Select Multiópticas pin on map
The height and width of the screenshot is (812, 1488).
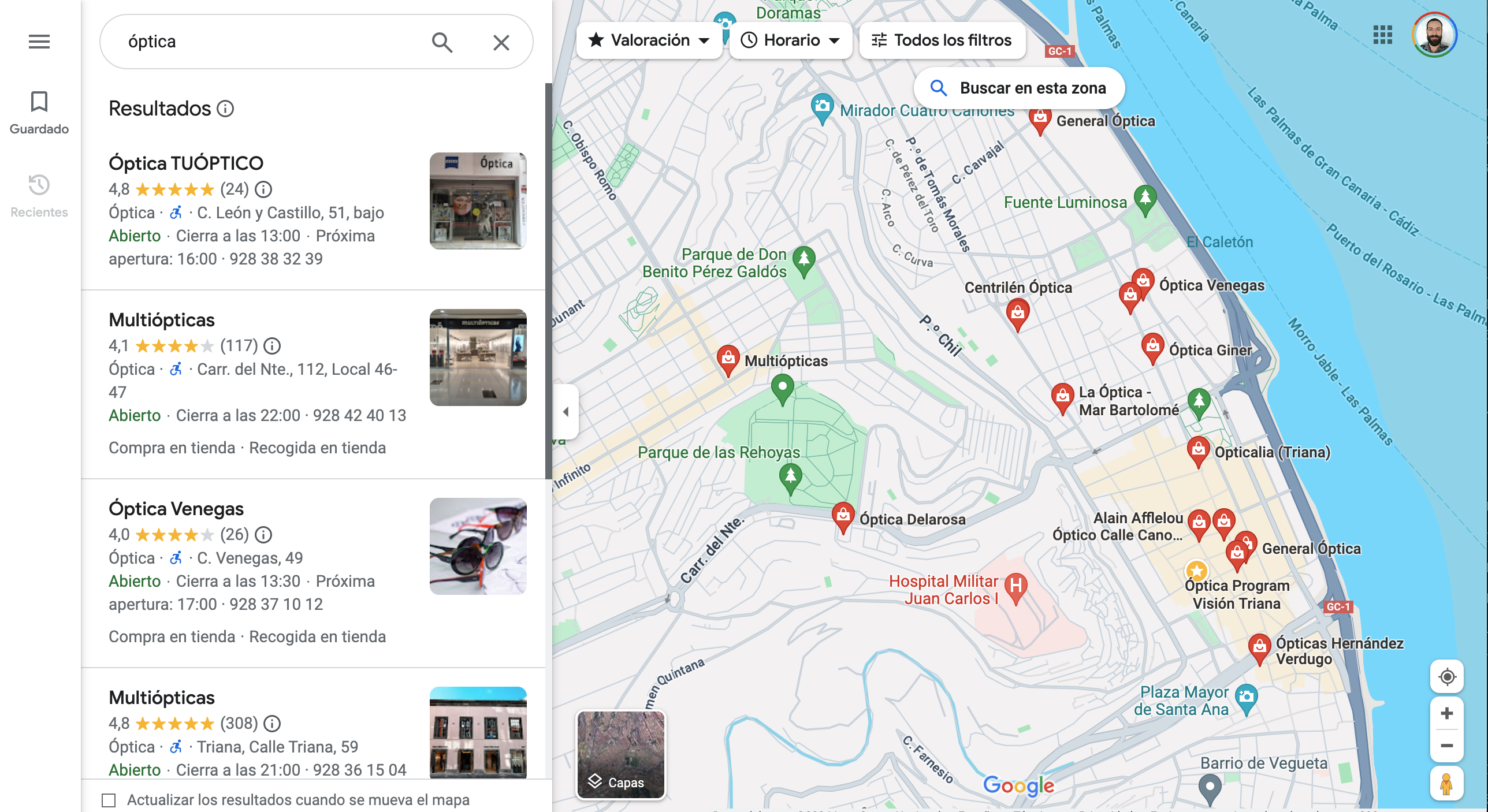tap(728, 360)
